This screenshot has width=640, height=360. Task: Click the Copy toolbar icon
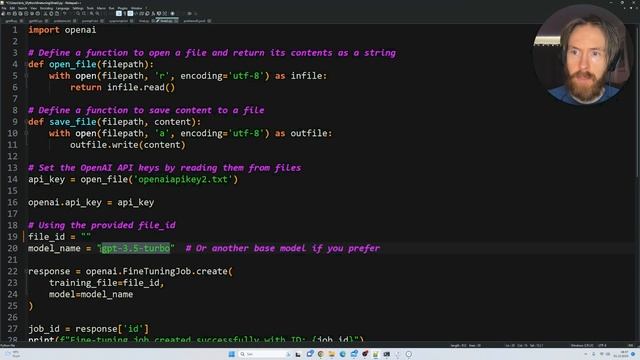(x=51, y=13)
